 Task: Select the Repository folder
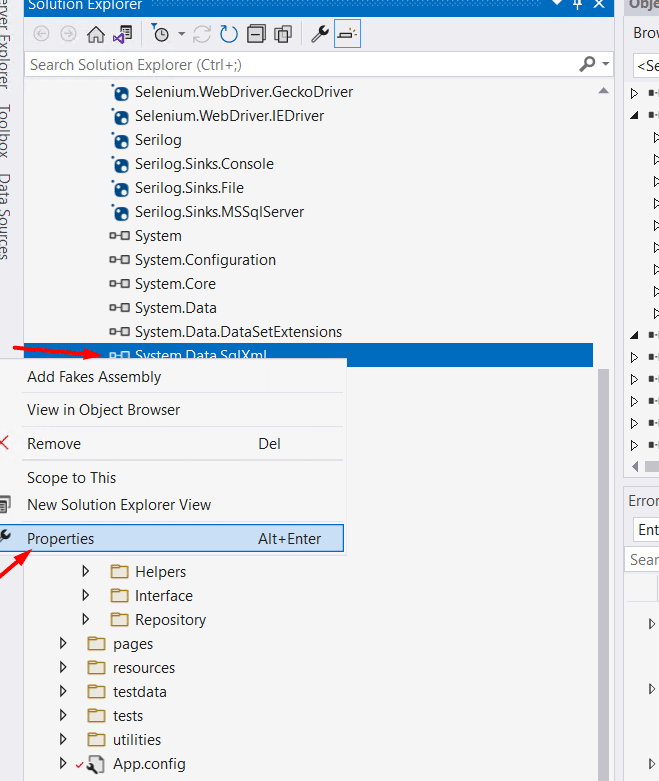pos(170,620)
